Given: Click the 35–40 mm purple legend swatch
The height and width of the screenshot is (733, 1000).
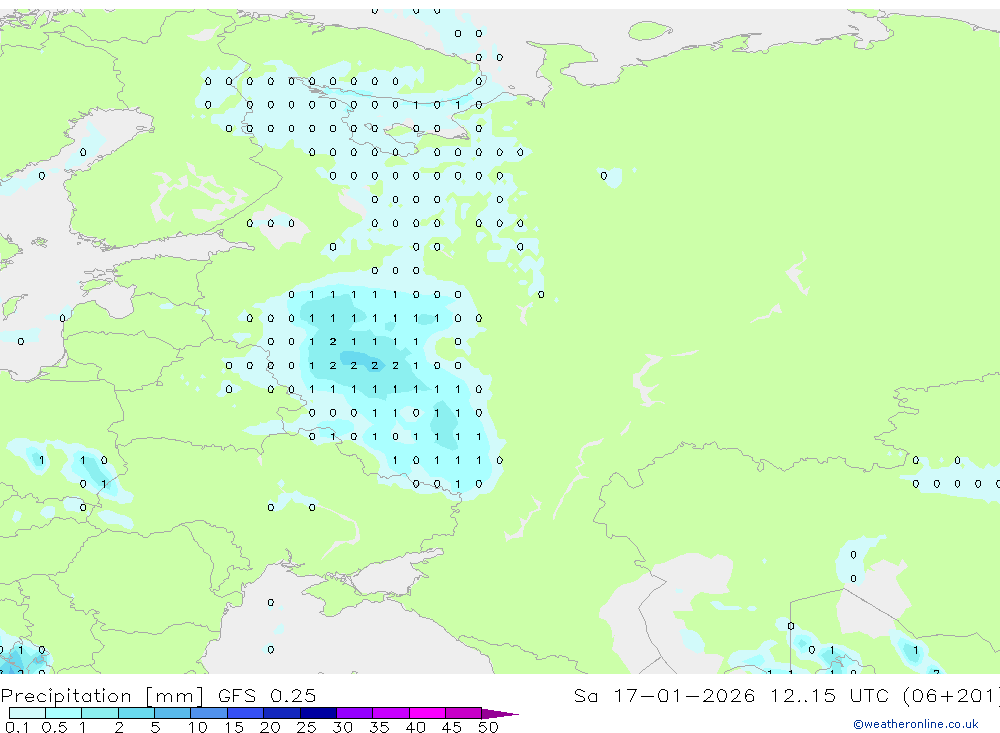Looking at the screenshot, I should 391,713.
